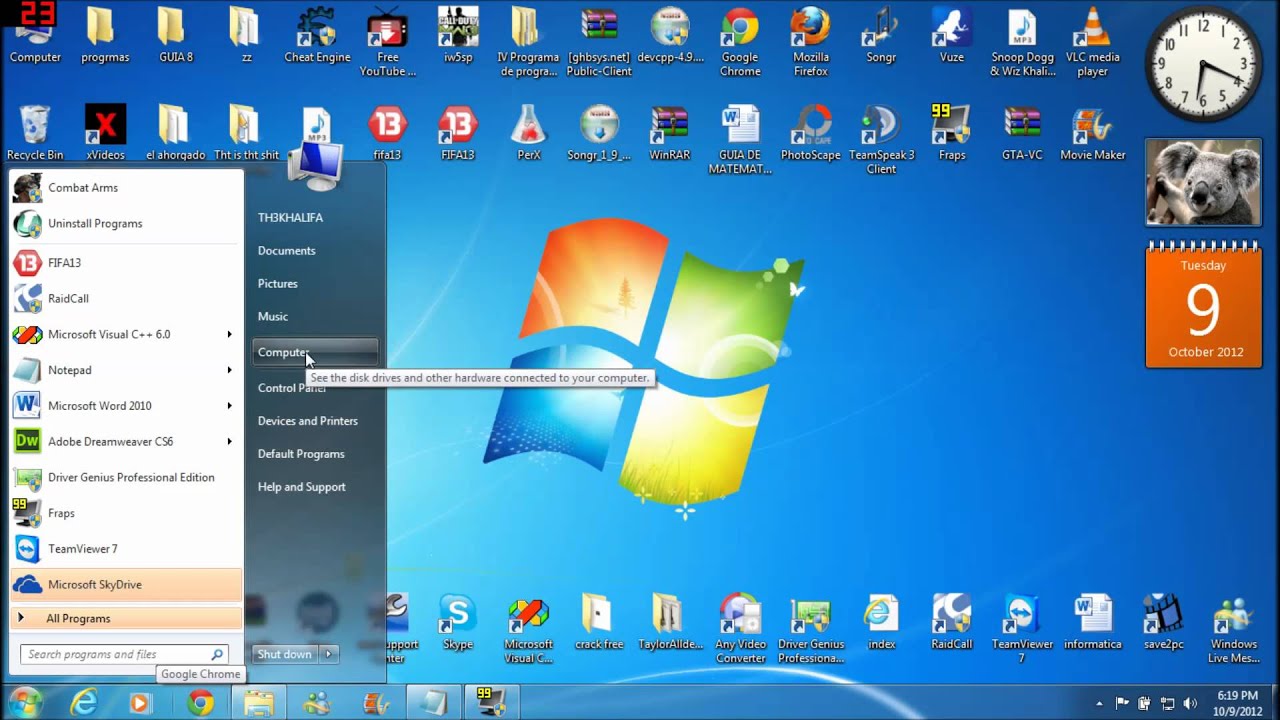Open the Songr desktop shortcut

point(881,35)
